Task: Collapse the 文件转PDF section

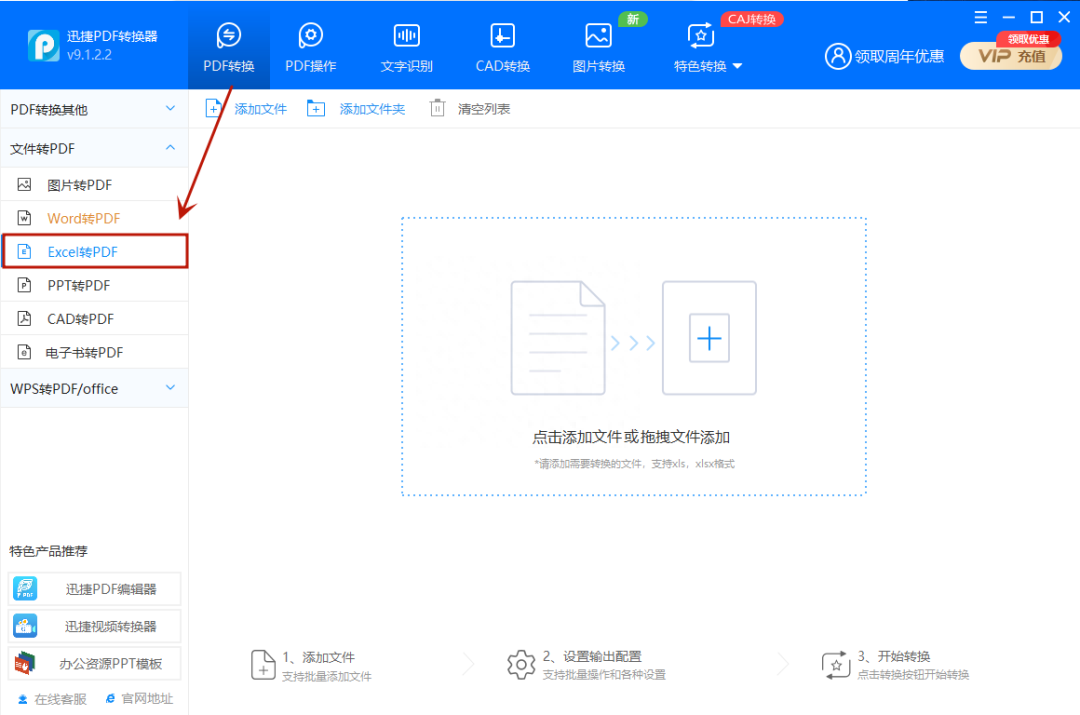Action: tap(94, 149)
